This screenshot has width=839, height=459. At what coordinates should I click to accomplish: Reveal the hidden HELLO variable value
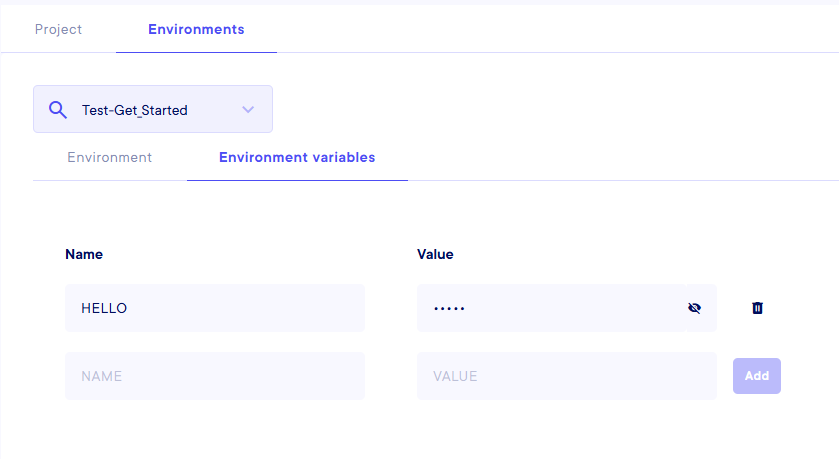(x=694, y=308)
